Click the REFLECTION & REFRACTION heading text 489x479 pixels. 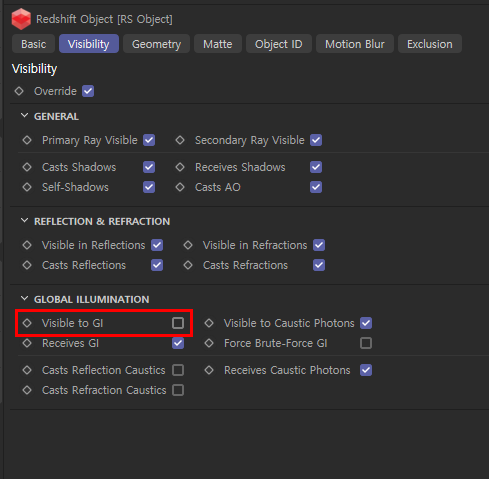tap(102, 221)
